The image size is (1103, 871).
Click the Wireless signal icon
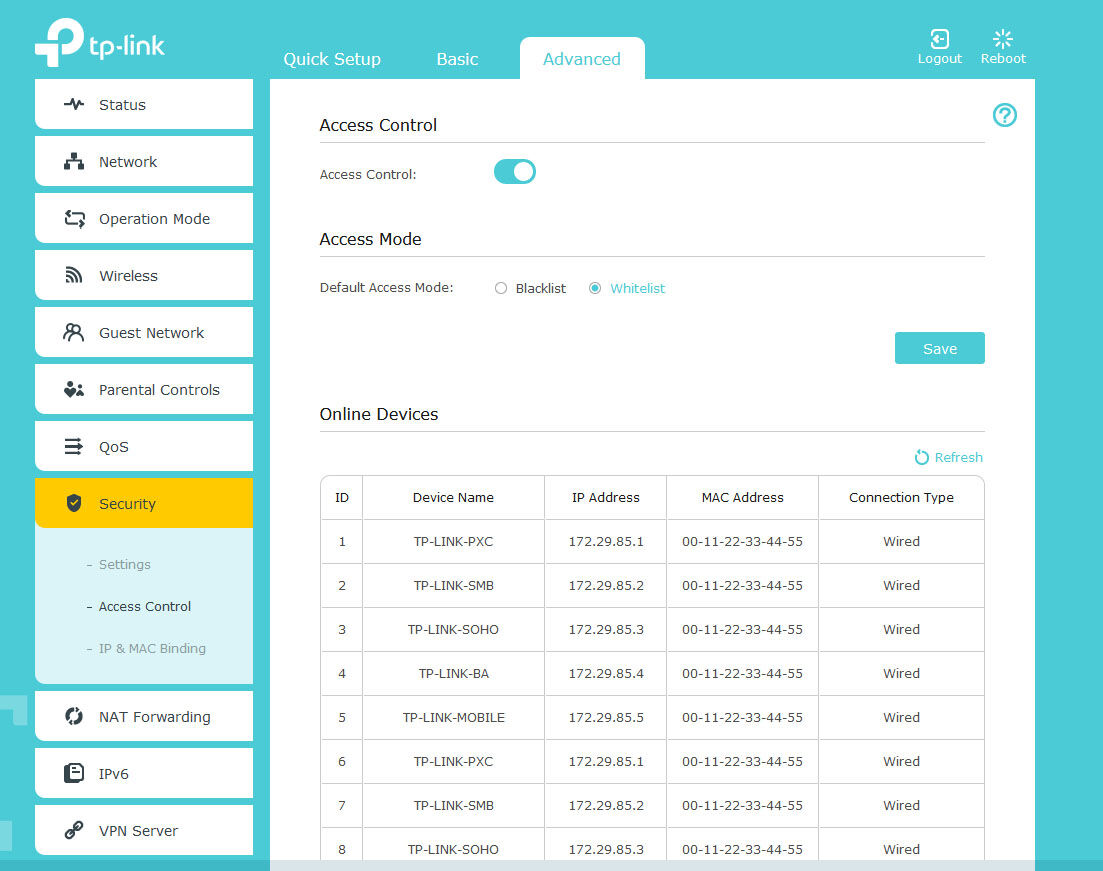coord(74,275)
